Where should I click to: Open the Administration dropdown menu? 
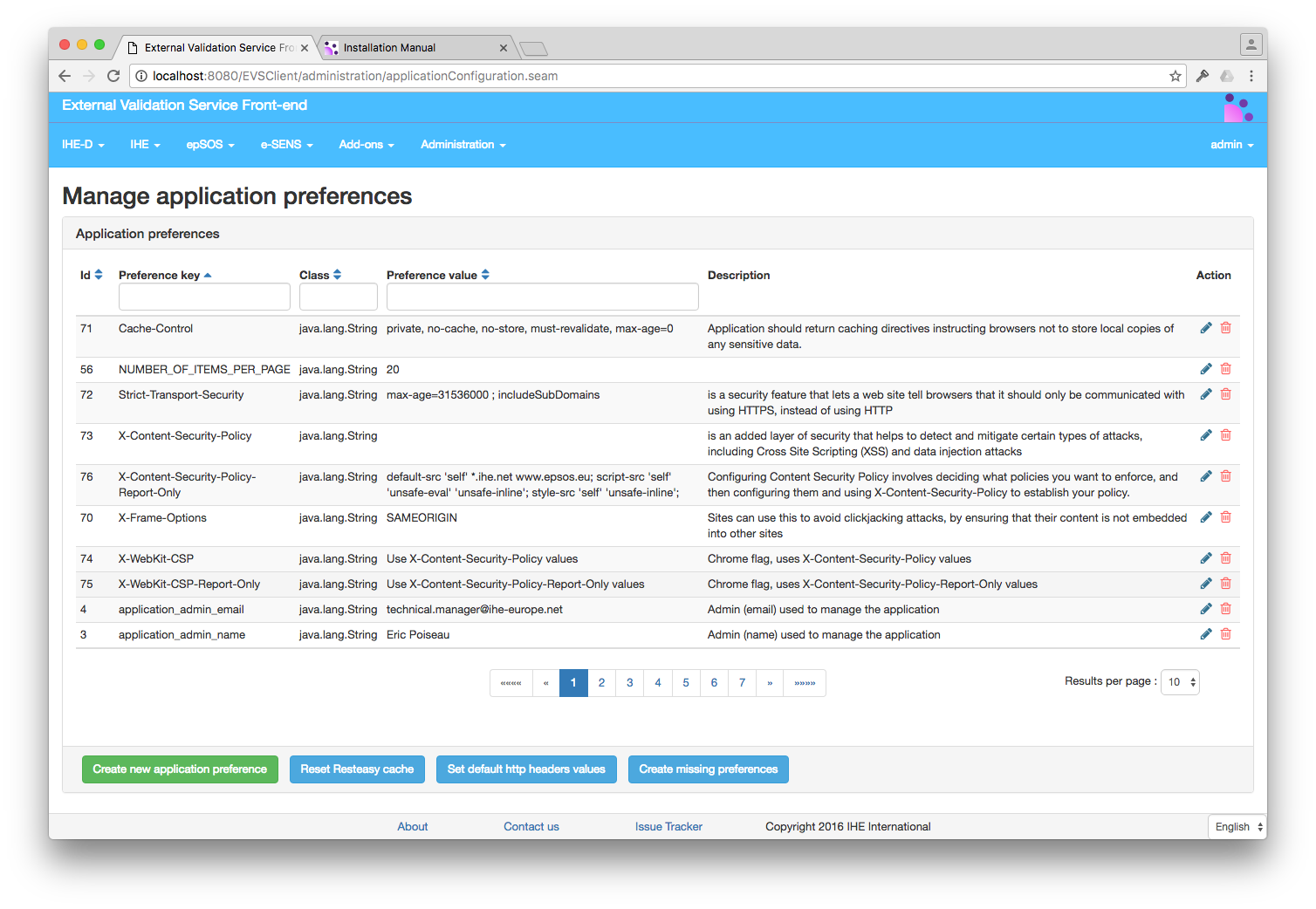click(463, 144)
